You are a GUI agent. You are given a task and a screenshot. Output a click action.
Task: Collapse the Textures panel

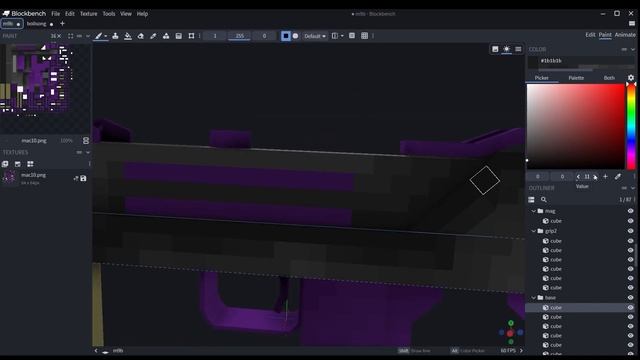88,152
